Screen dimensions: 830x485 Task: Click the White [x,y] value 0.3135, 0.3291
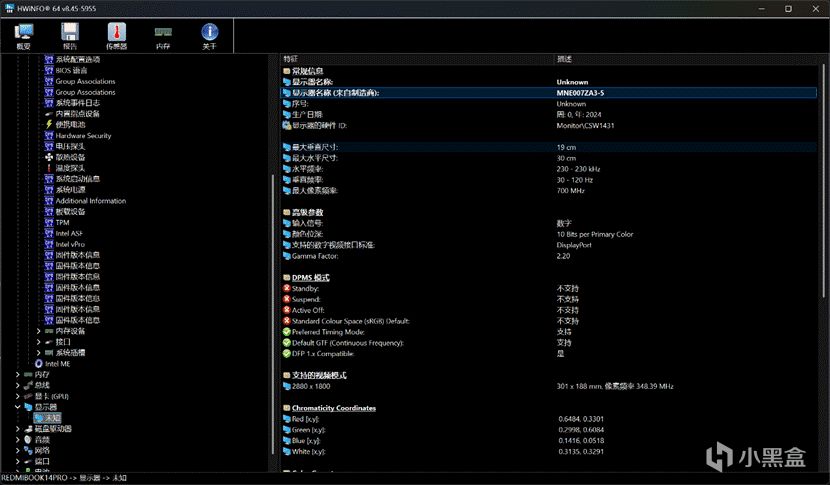(581, 452)
